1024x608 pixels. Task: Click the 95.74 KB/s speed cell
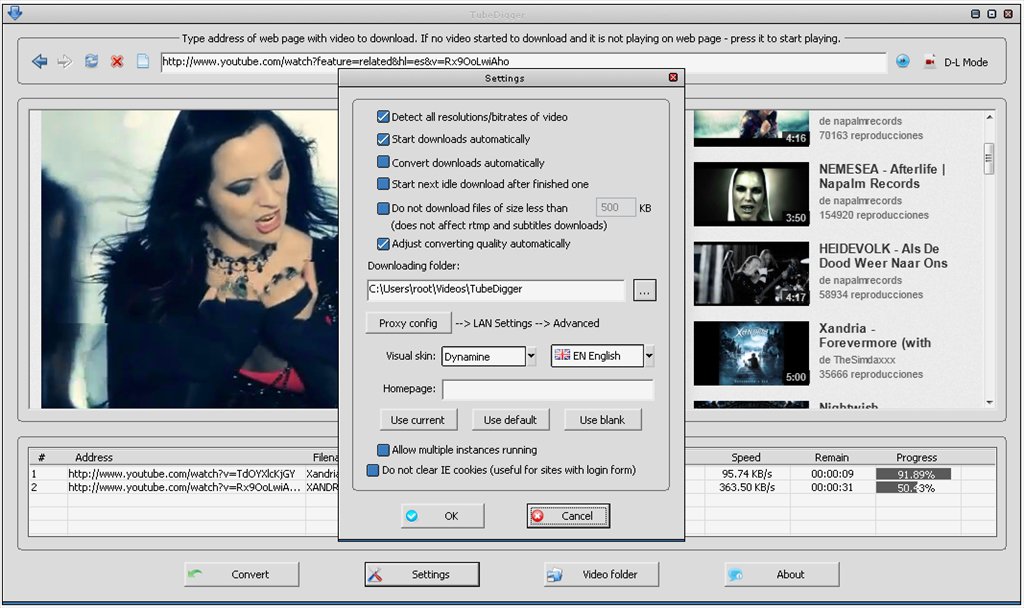(746, 474)
